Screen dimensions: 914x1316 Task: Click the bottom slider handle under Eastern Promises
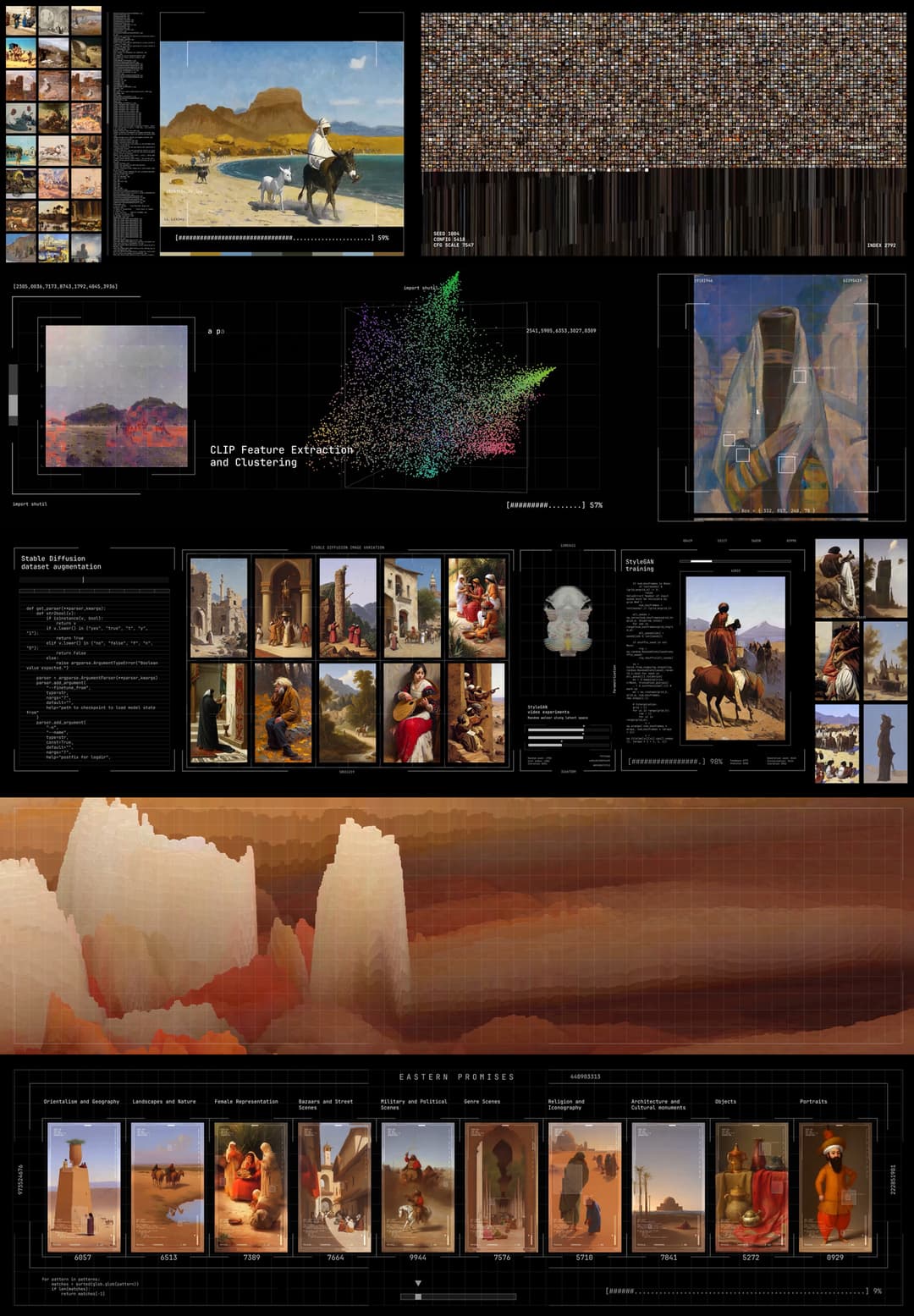coord(418,1297)
